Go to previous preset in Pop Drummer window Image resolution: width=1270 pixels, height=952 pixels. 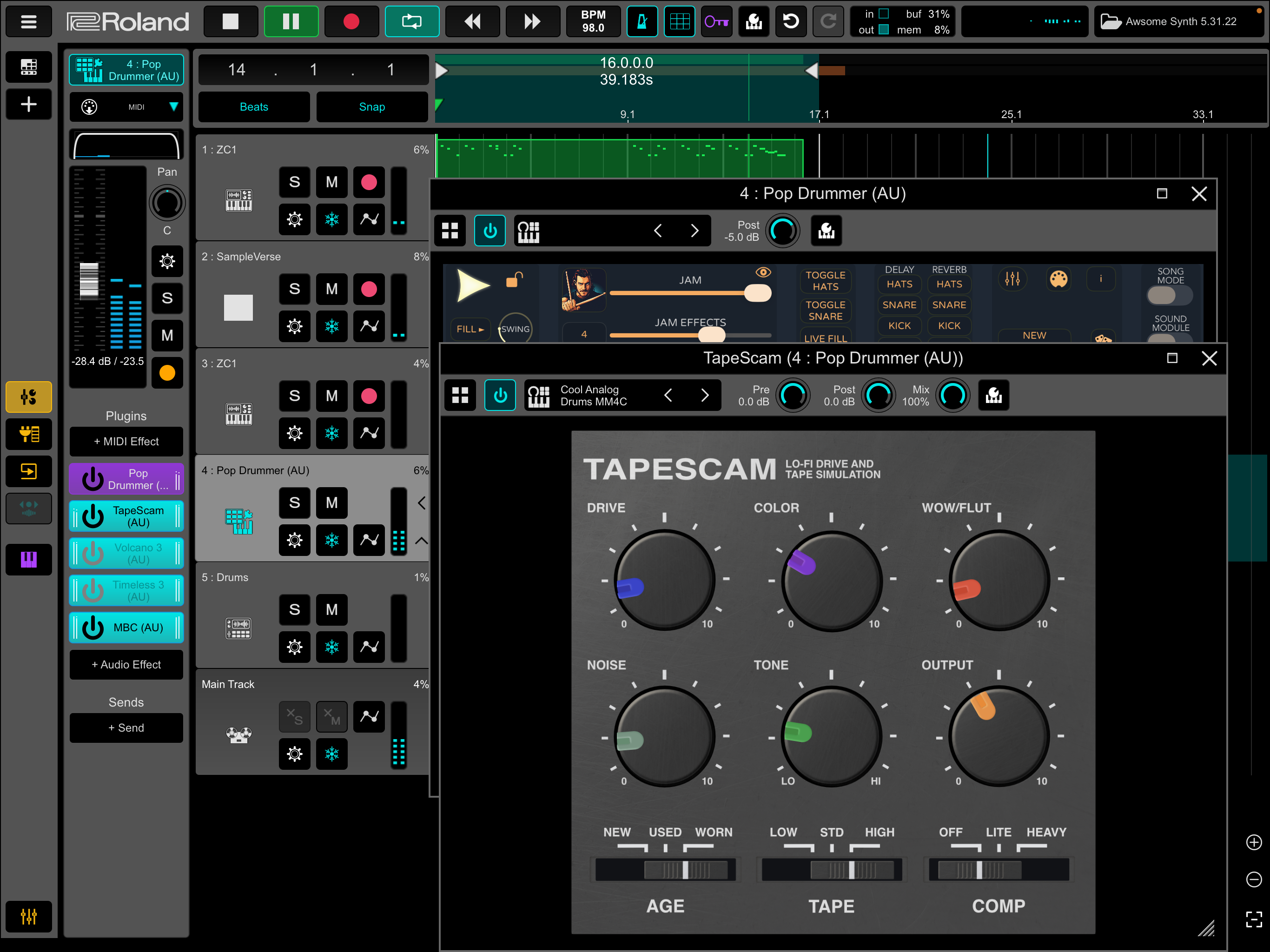tap(658, 231)
